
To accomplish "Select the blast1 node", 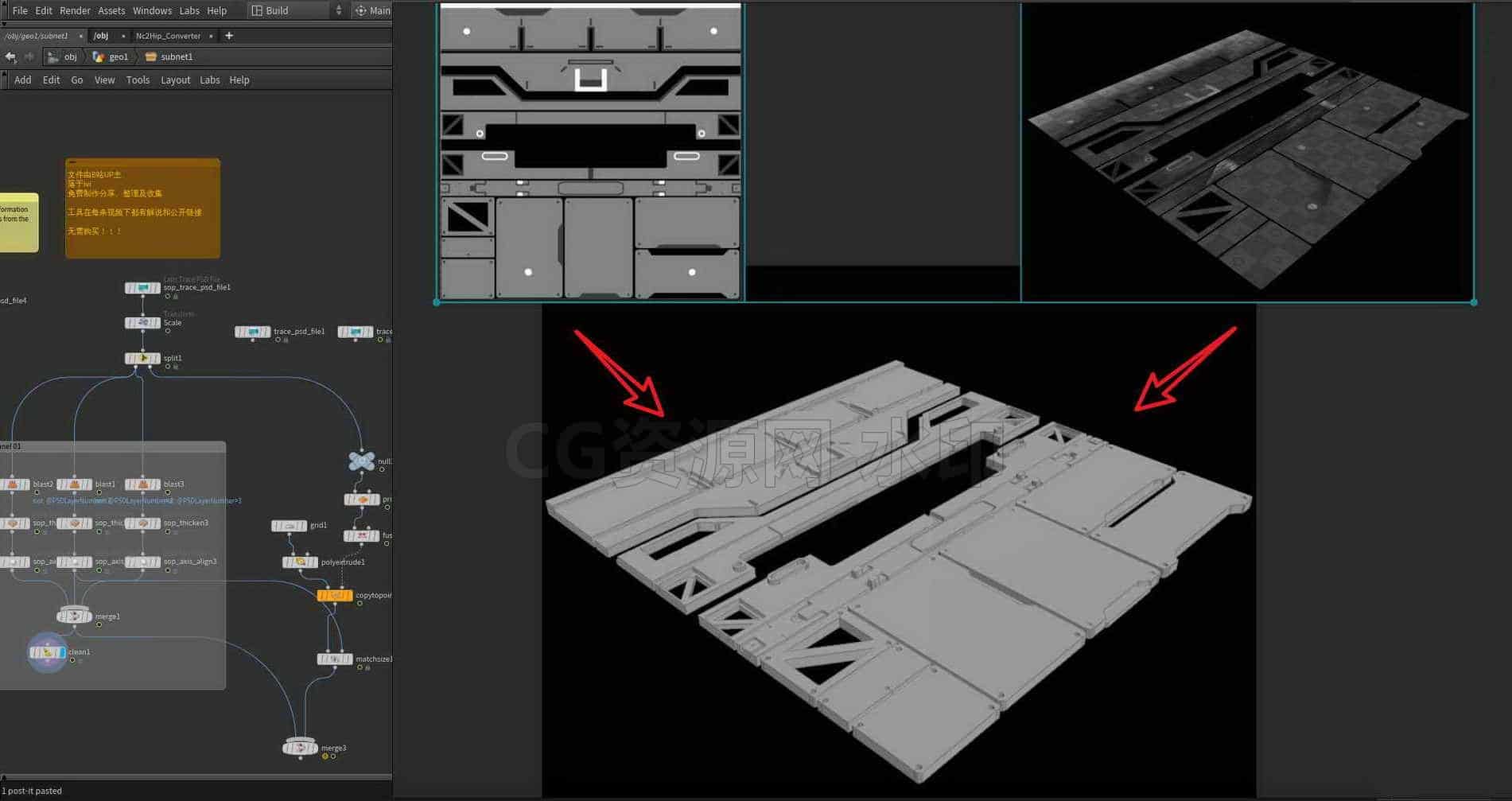I will click(75, 484).
